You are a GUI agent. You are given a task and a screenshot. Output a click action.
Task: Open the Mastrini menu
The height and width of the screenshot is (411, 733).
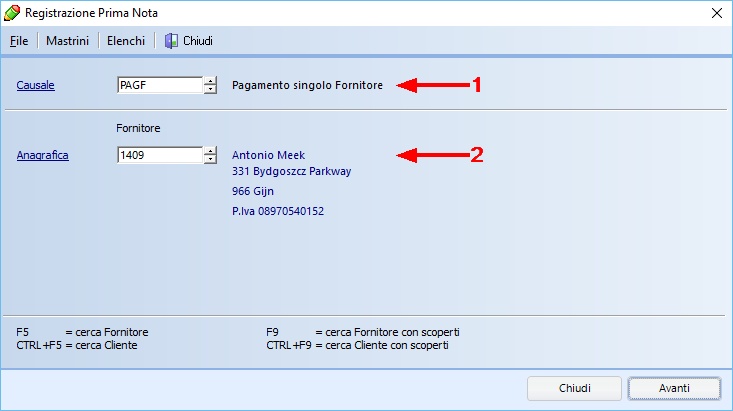tap(67, 41)
